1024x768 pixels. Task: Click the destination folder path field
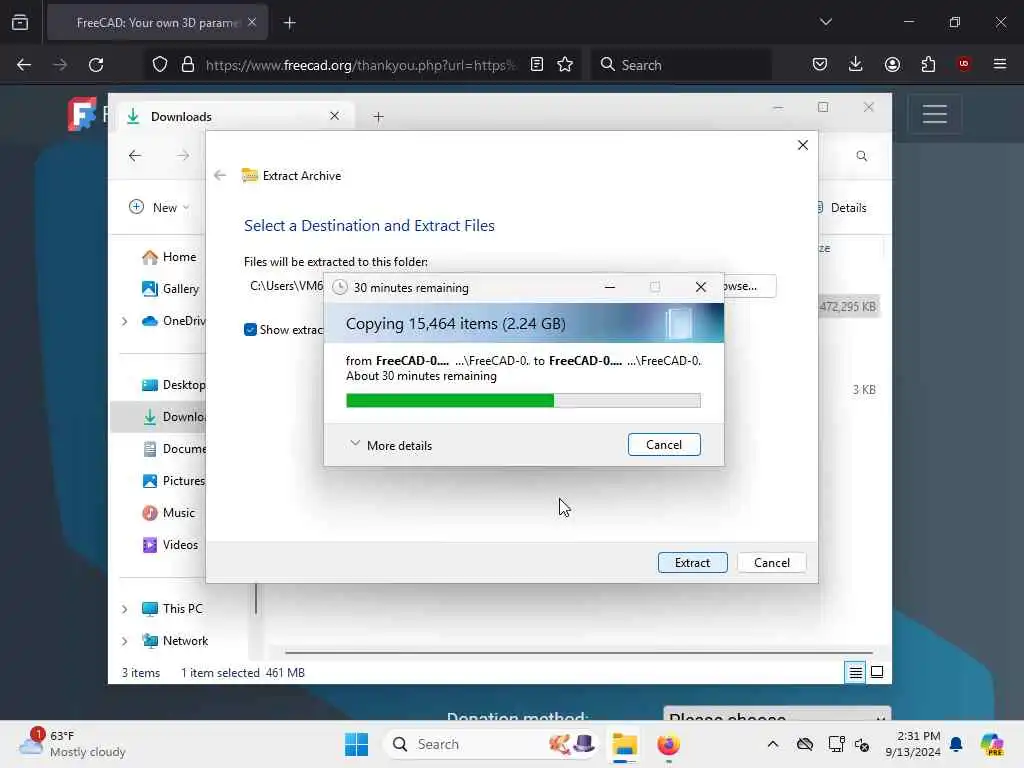point(284,286)
